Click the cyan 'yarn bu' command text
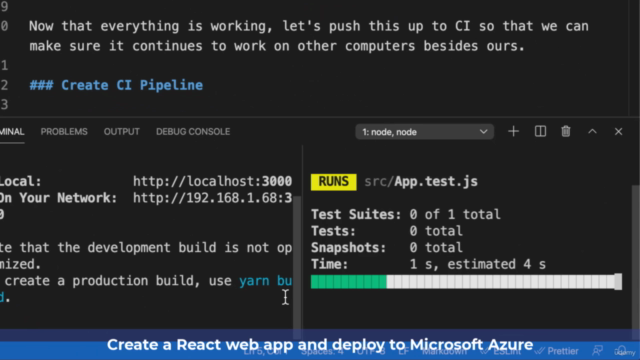The image size is (640, 360). click(x=265, y=281)
